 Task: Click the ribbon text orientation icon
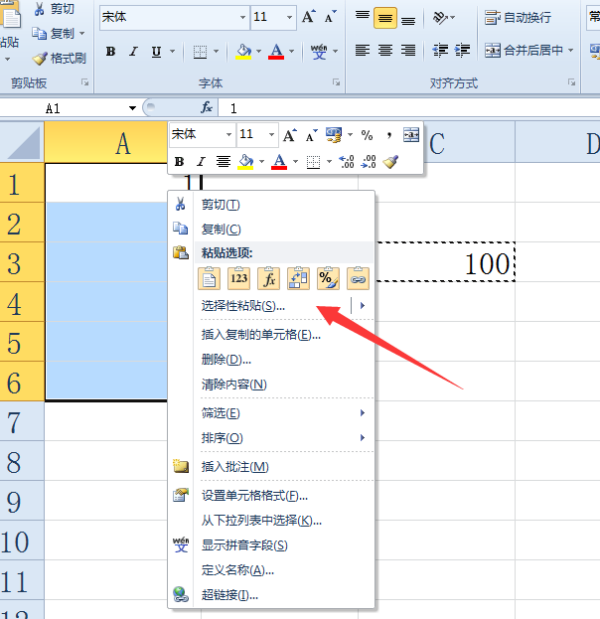[x=440, y=18]
